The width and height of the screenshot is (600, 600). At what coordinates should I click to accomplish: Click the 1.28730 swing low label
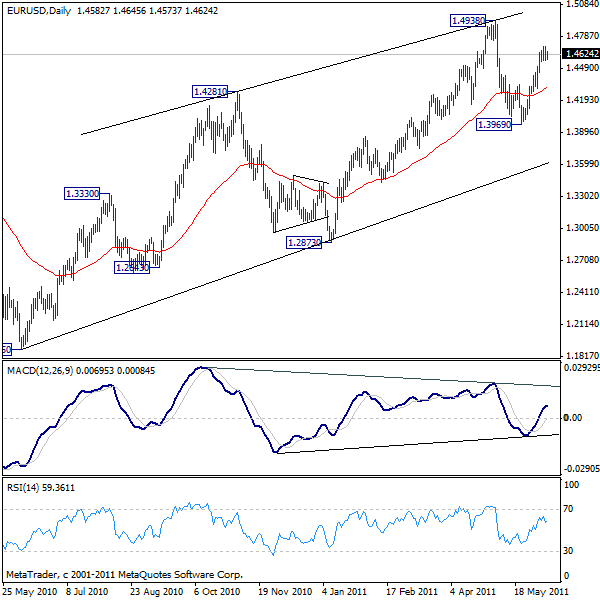point(304,243)
